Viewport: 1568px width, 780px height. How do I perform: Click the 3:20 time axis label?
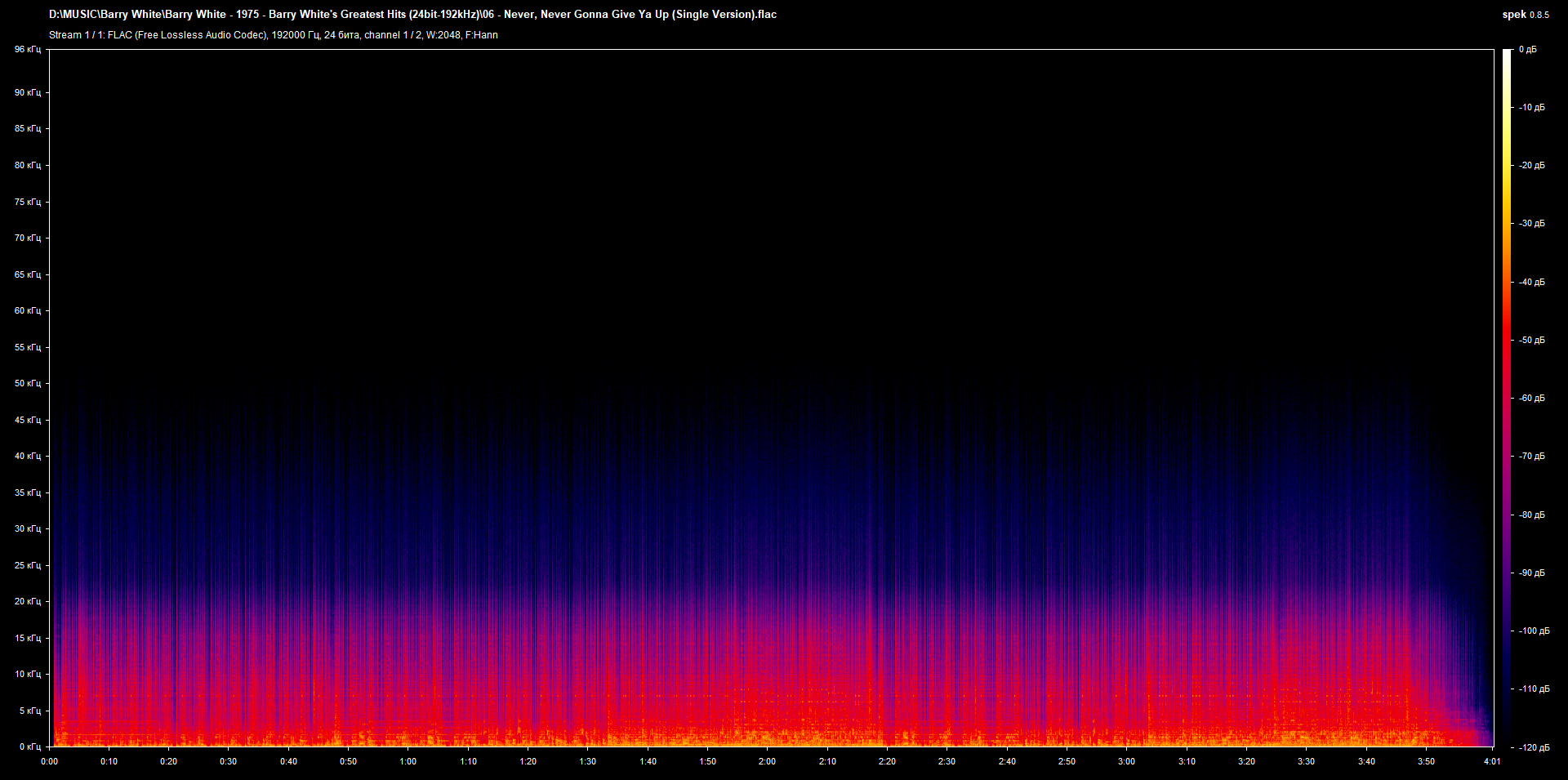coord(1246,761)
